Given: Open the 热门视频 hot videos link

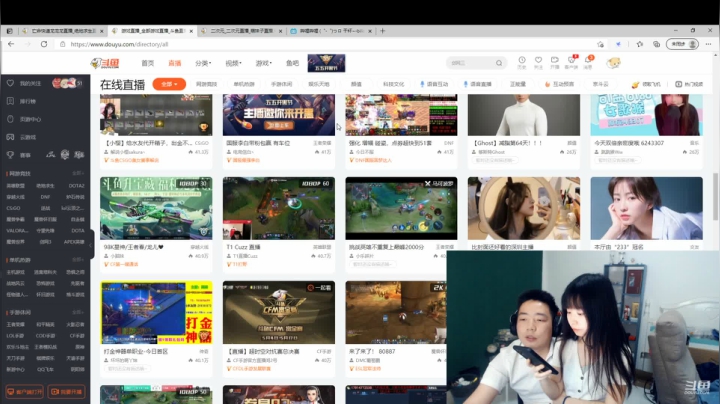Looking at the screenshot, I should click(x=689, y=84).
